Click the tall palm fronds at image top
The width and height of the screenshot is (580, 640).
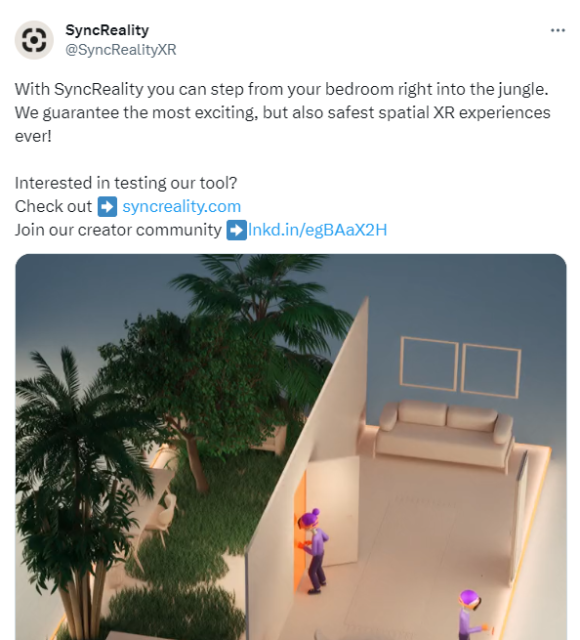(261, 298)
